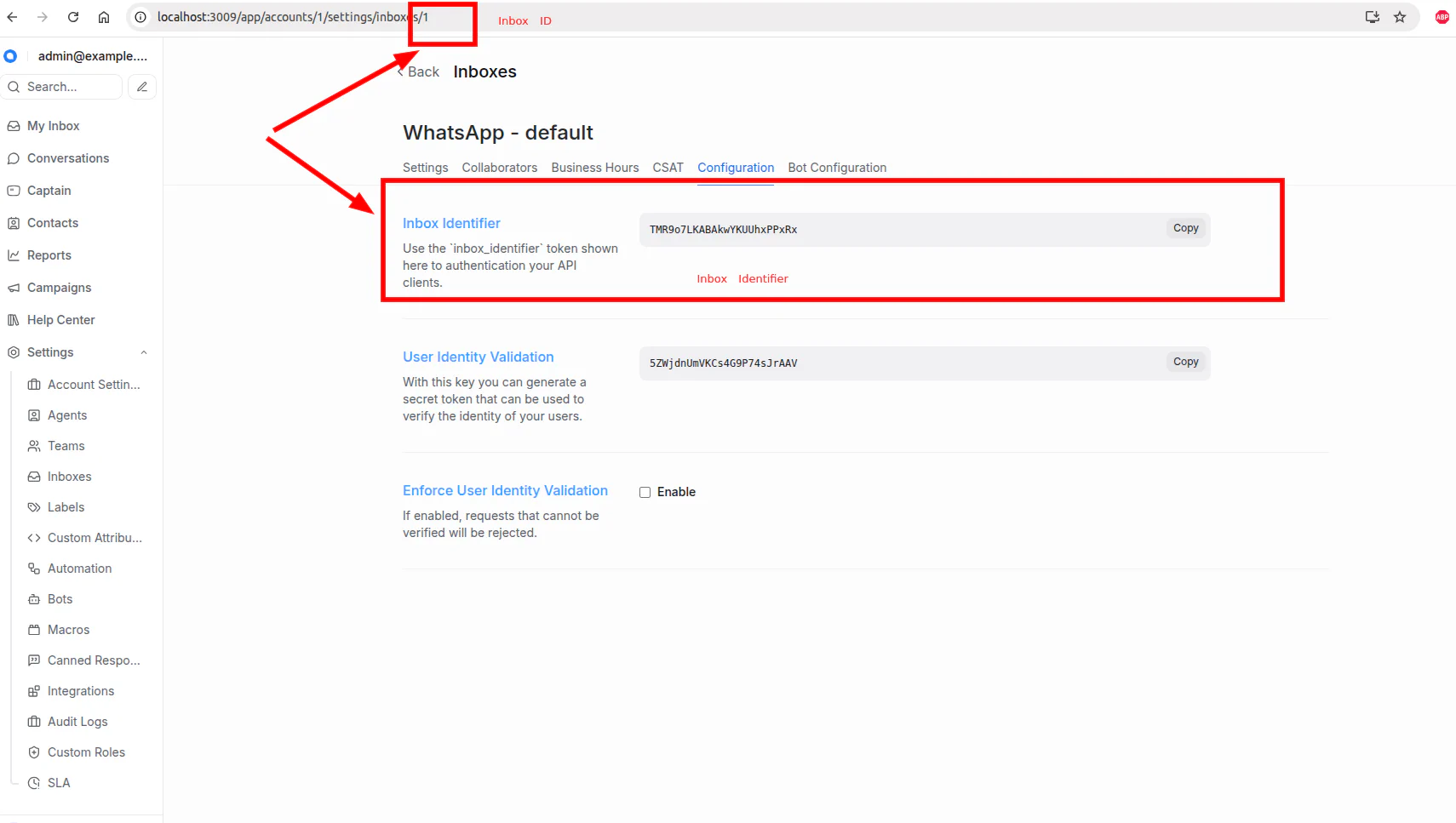The width and height of the screenshot is (1456, 823).
Task: Click the Macros icon
Action: pyautogui.click(x=34, y=630)
